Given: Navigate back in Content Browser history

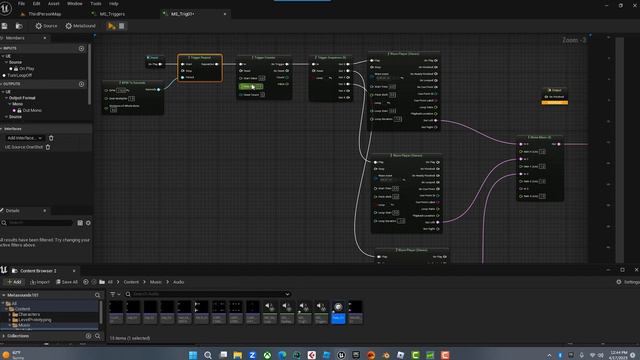Looking at the screenshot, I should pyautogui.click(x=86, y=282).
